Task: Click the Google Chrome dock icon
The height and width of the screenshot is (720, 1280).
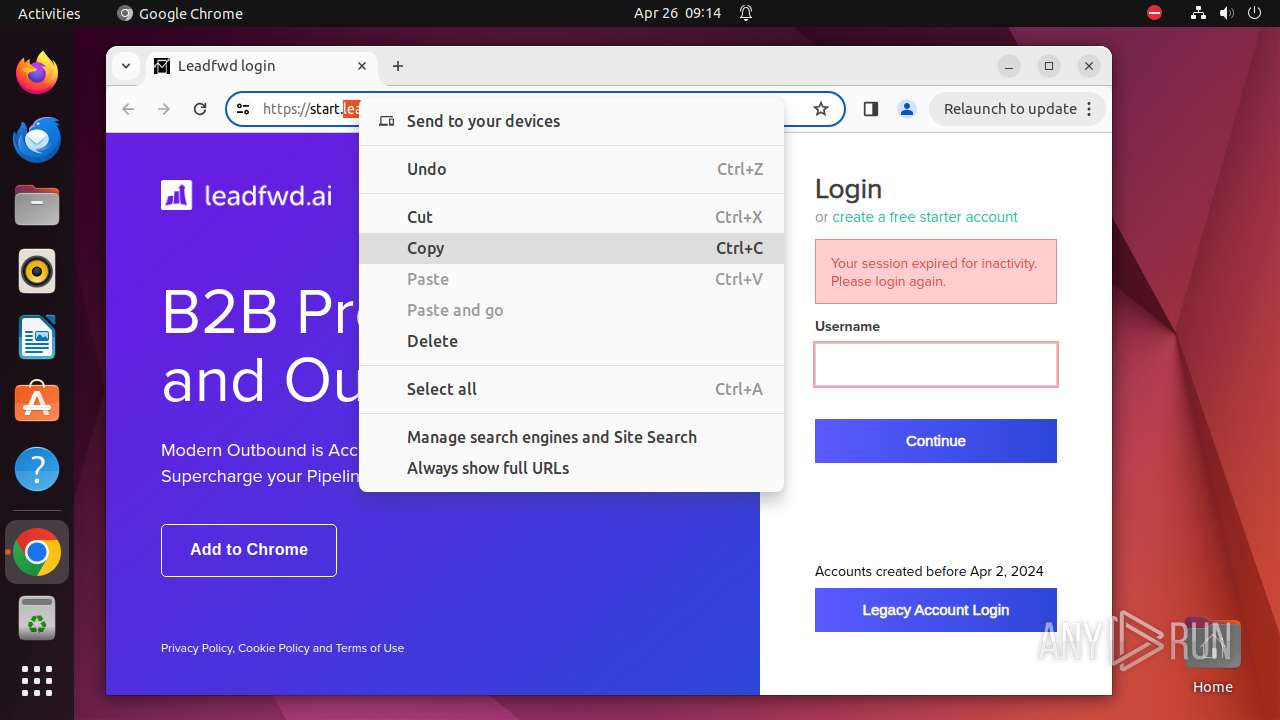Action: tap(37, 552)
